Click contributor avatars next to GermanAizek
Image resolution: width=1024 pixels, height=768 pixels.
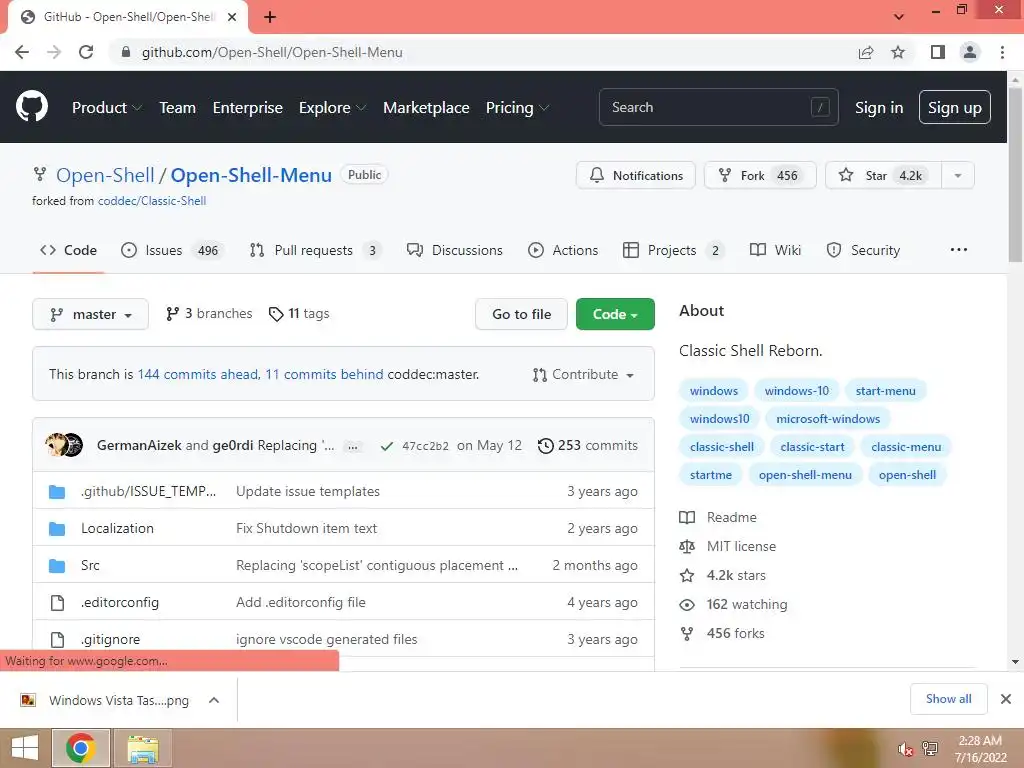64,445
